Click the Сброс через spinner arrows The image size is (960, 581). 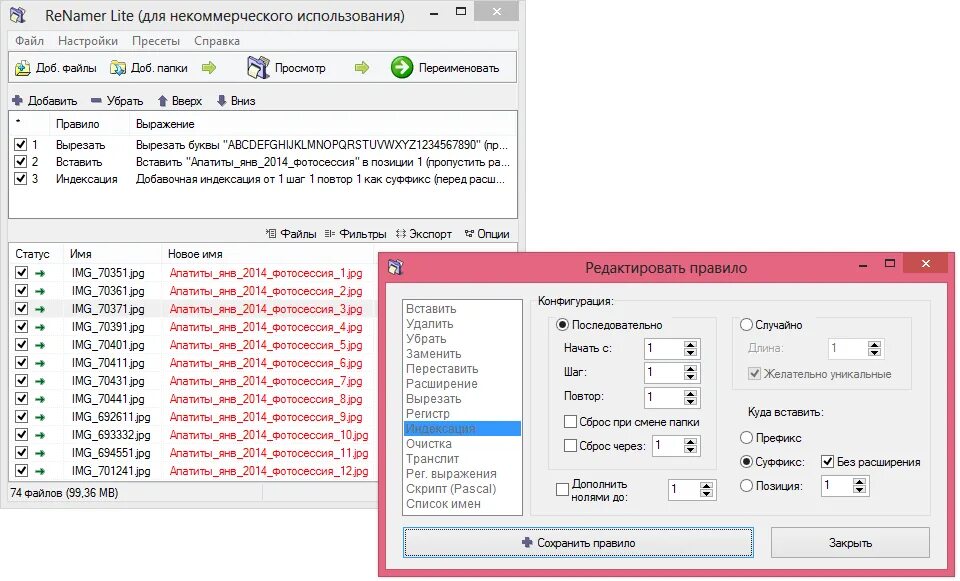(691, 446)
